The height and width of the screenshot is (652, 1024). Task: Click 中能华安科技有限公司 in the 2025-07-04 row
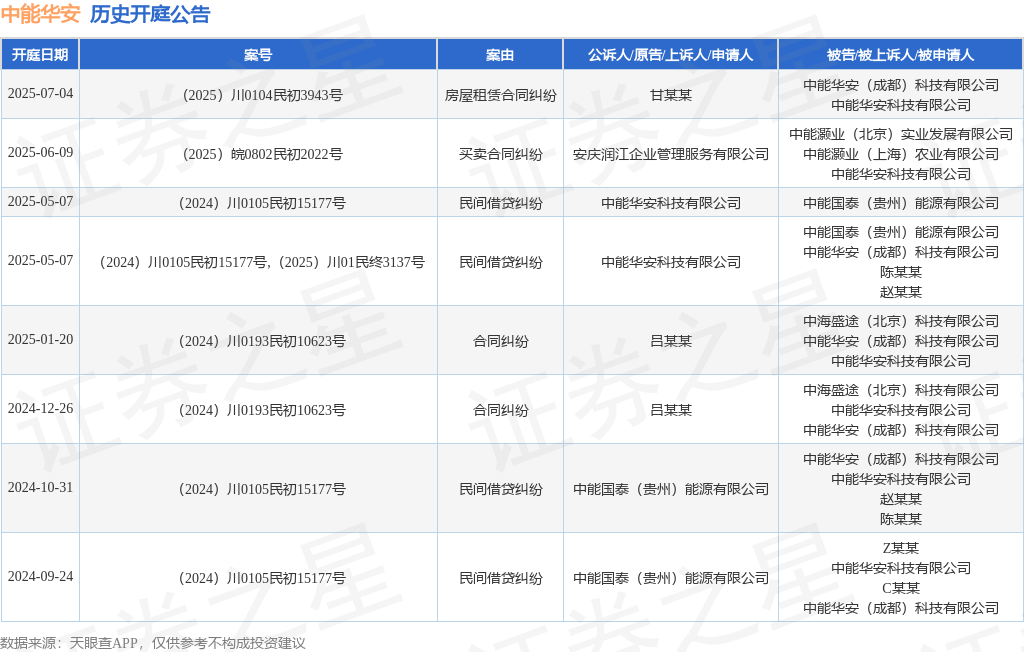[901, 105]
